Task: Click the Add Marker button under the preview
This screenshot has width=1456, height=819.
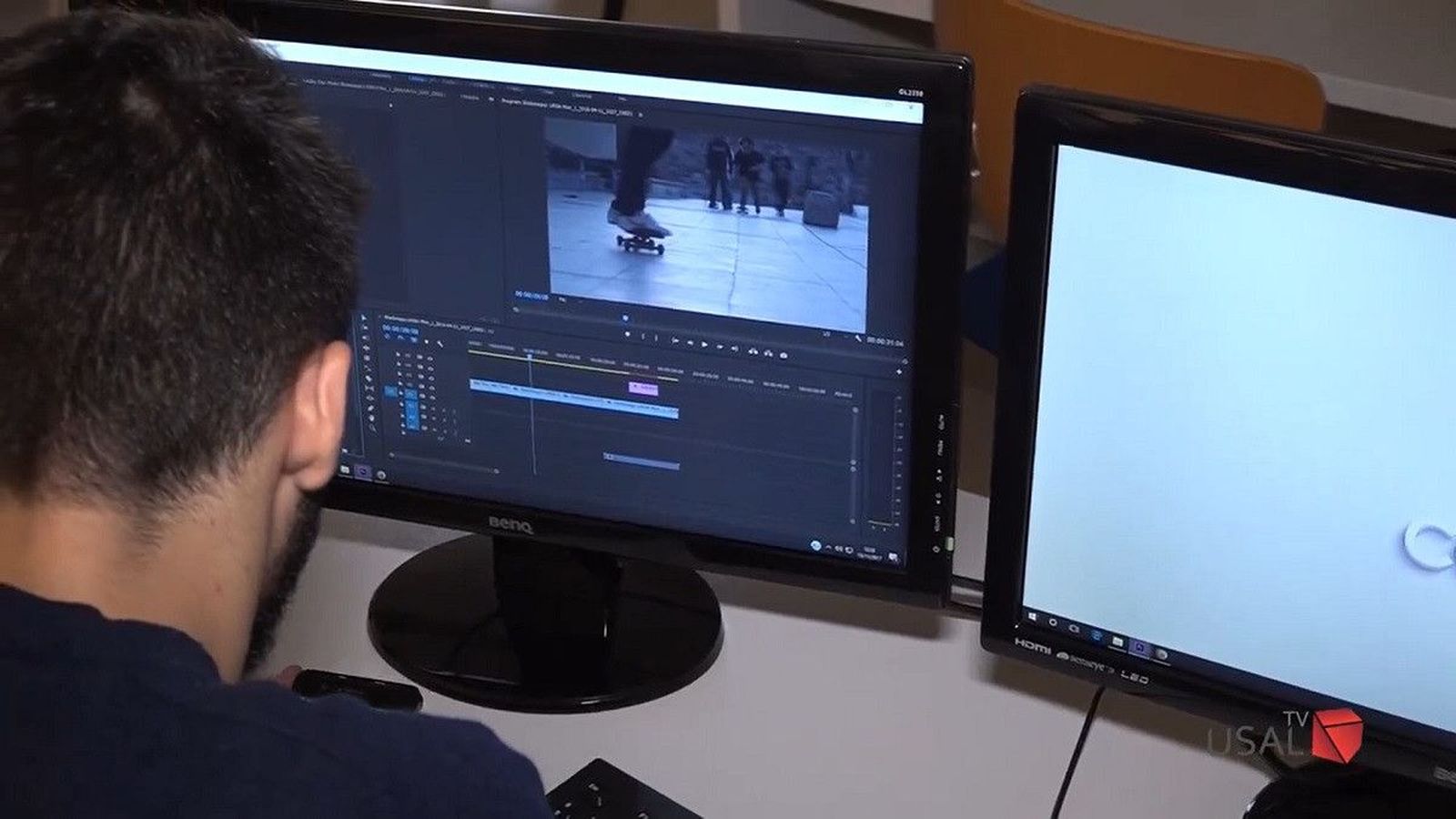Action: (x=627, y=335)
